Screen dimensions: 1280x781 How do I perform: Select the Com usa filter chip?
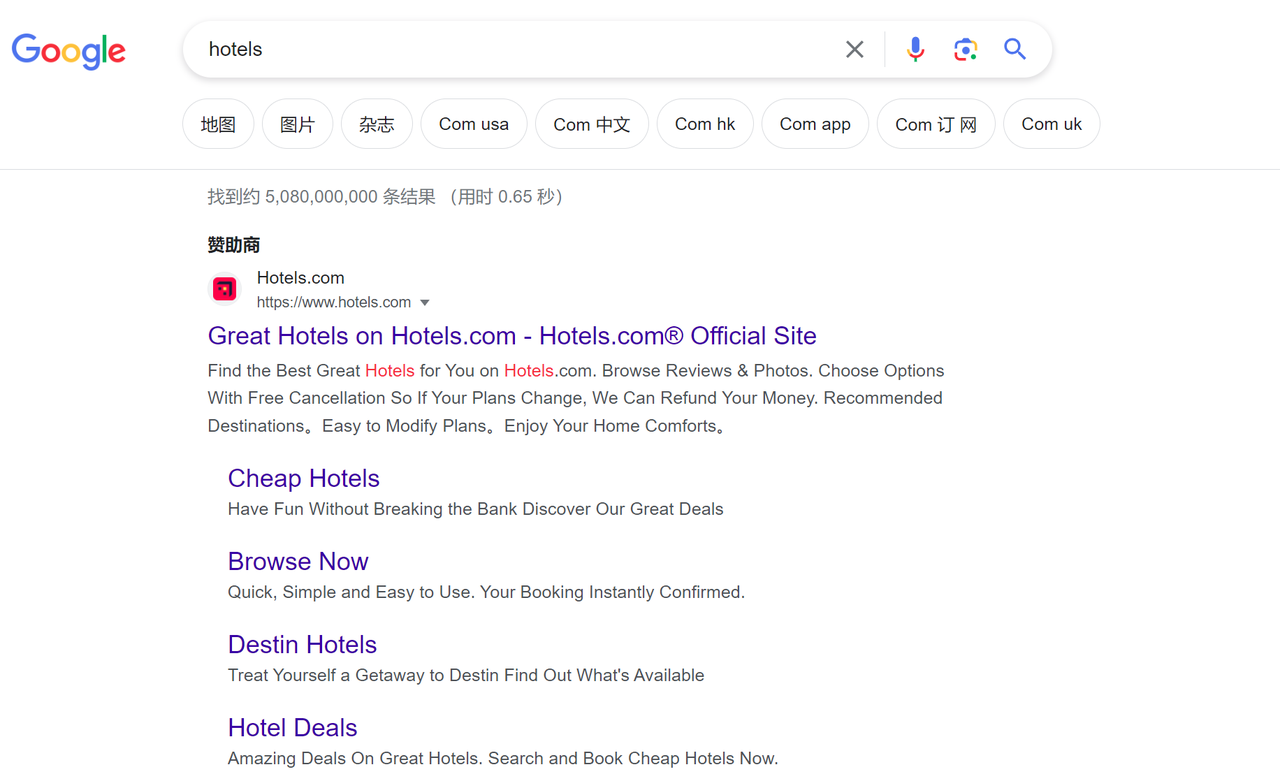click(473, 123)
